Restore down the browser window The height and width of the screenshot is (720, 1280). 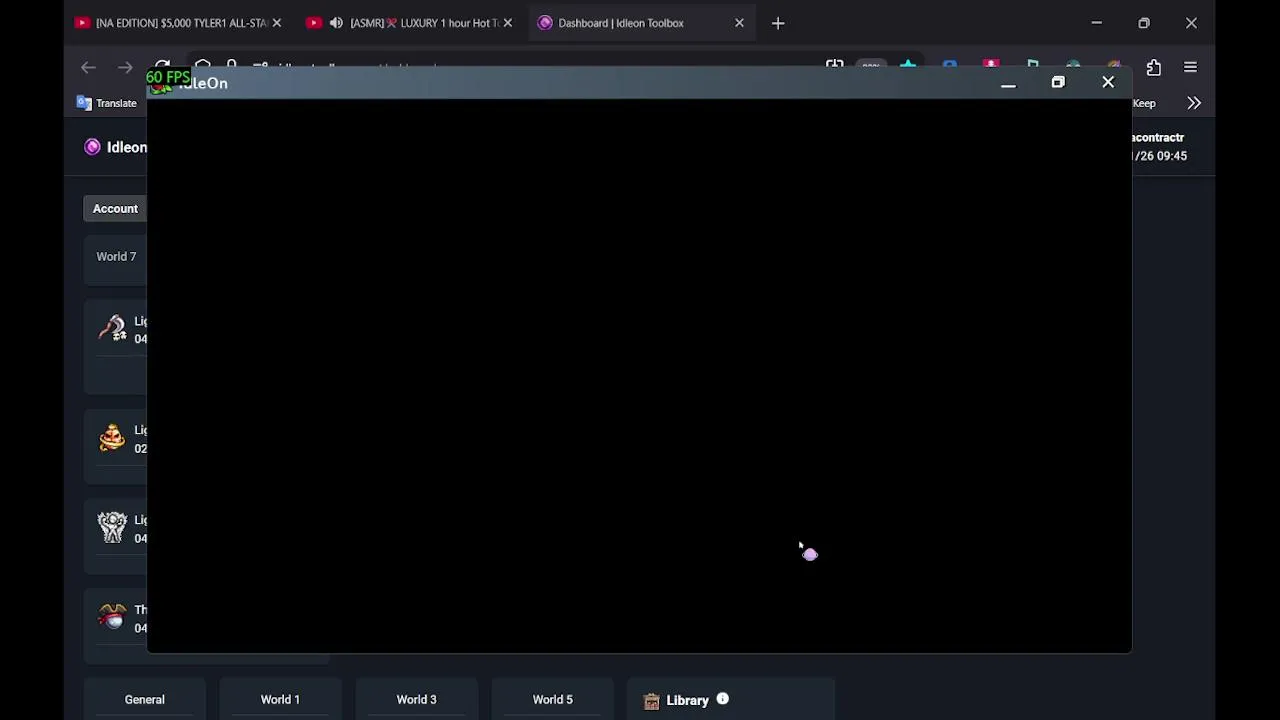[x=1144, y=23]
